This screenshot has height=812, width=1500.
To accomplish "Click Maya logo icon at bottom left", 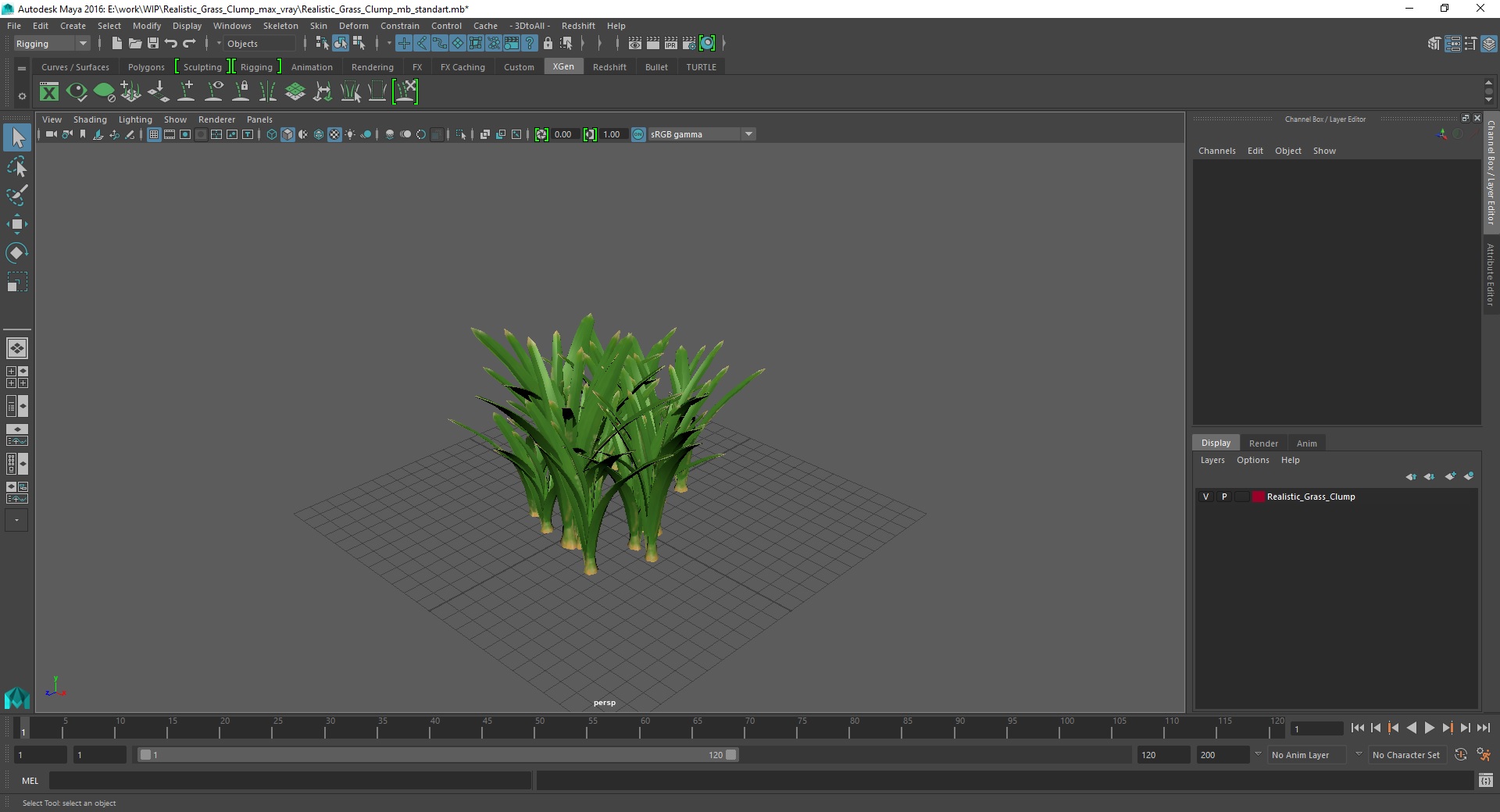I will [16, 697].
